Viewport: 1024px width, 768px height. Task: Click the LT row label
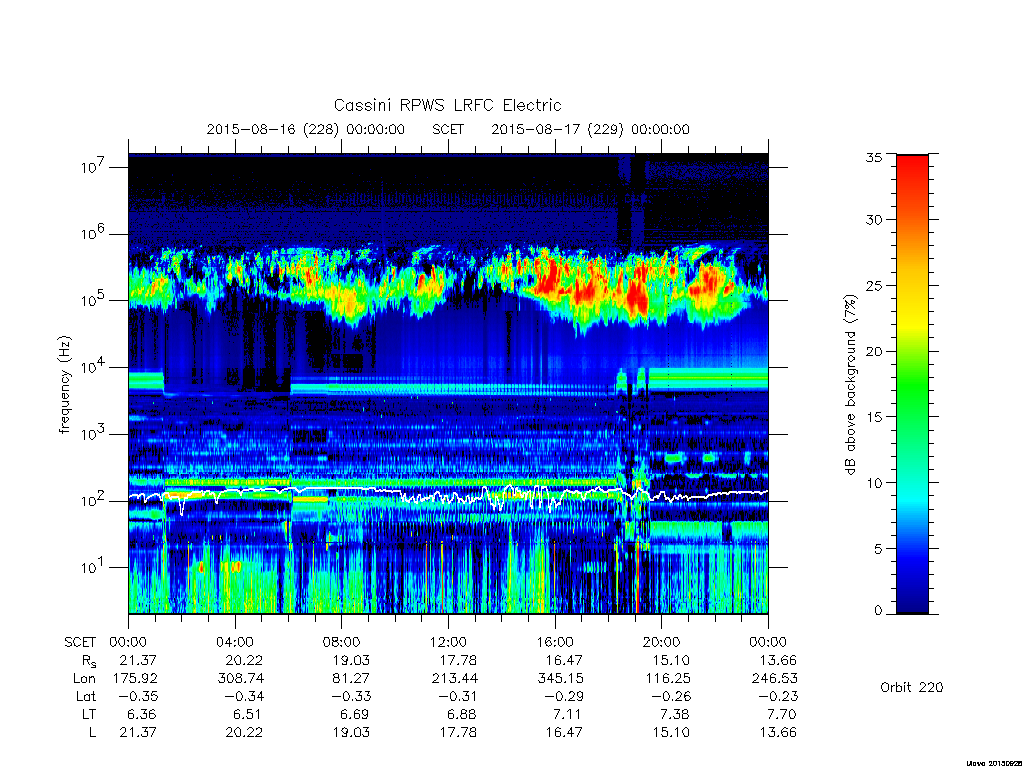(89, 714)
